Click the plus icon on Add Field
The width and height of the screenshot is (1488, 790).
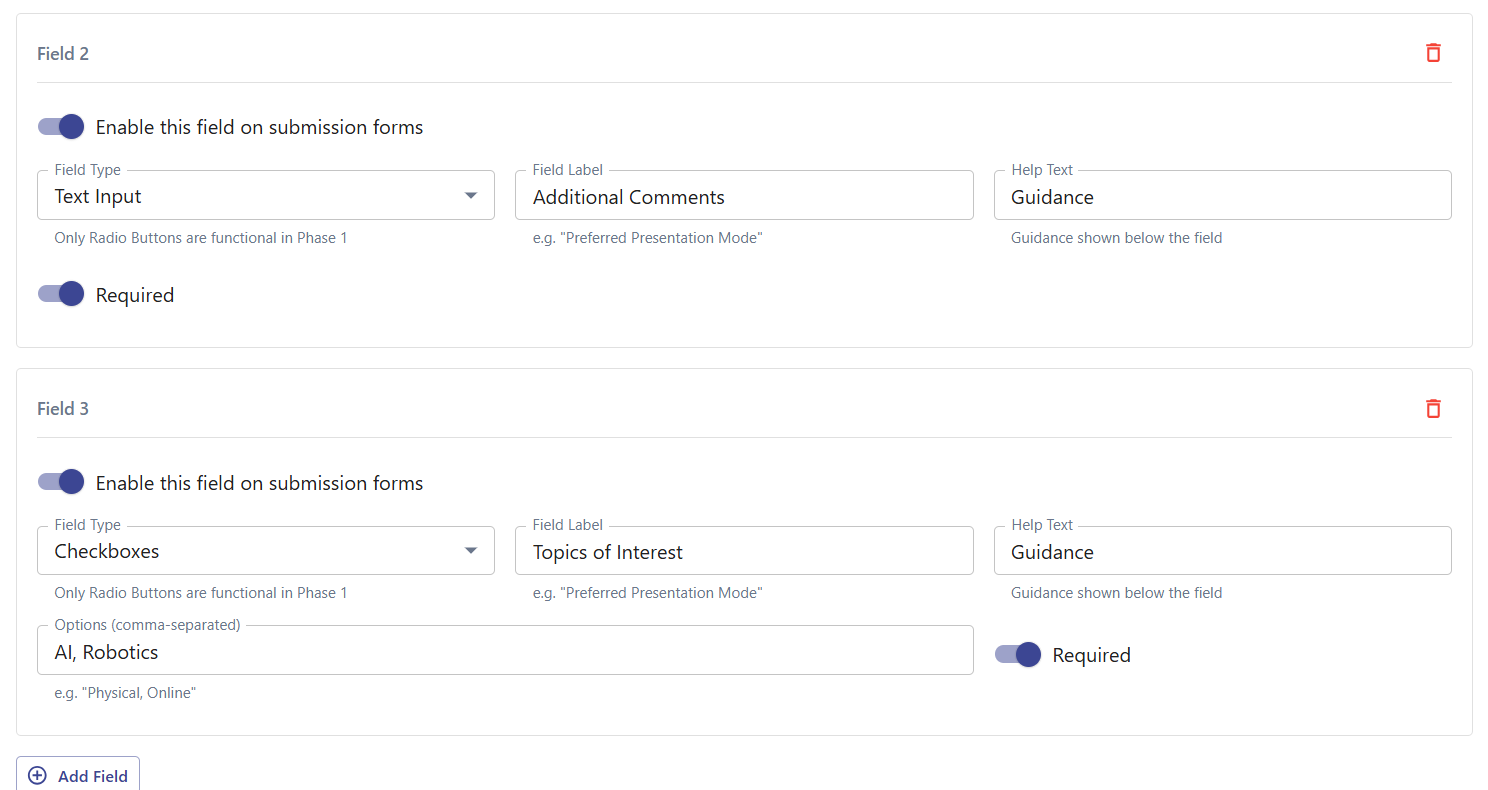click(x=37, y=776)
